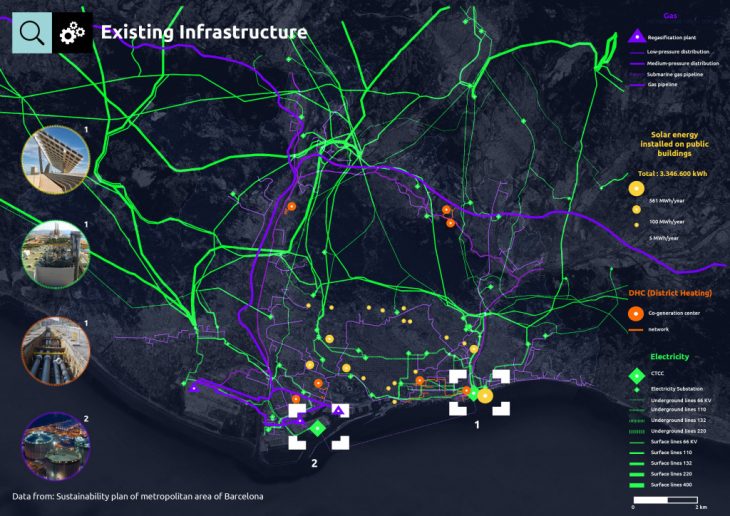Select the large yellow solar marker in area 1

(x=485, y=396)
